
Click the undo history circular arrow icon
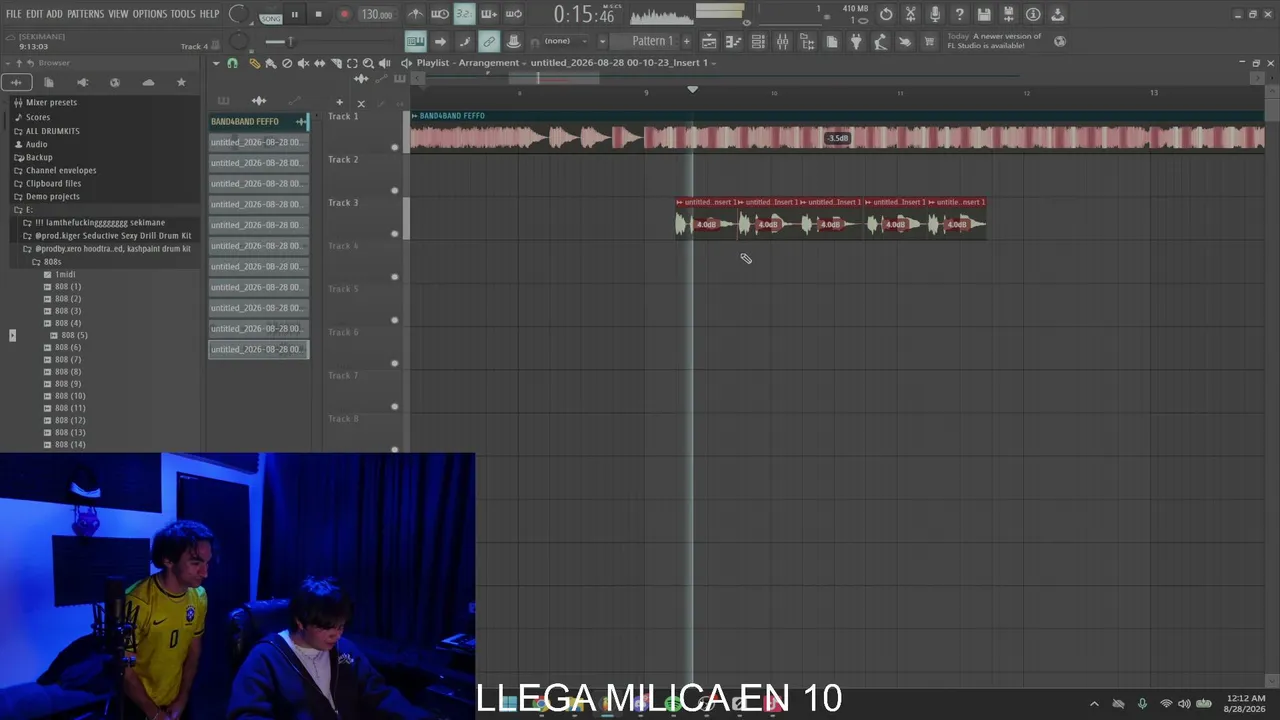point(886,14)
